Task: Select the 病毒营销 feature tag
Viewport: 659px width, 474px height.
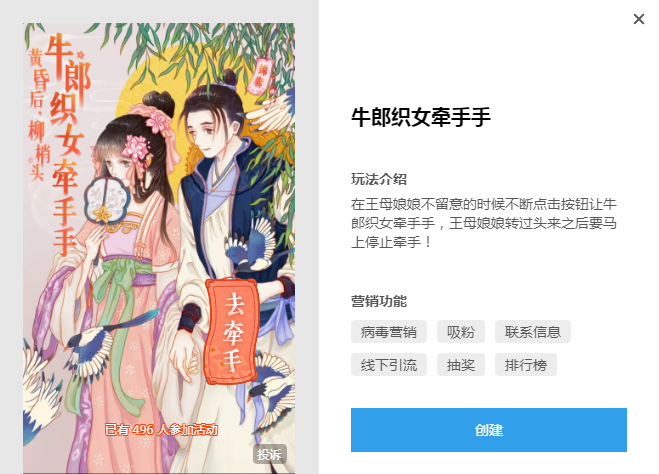Action: pyautogui.click(x=389, y=332)
